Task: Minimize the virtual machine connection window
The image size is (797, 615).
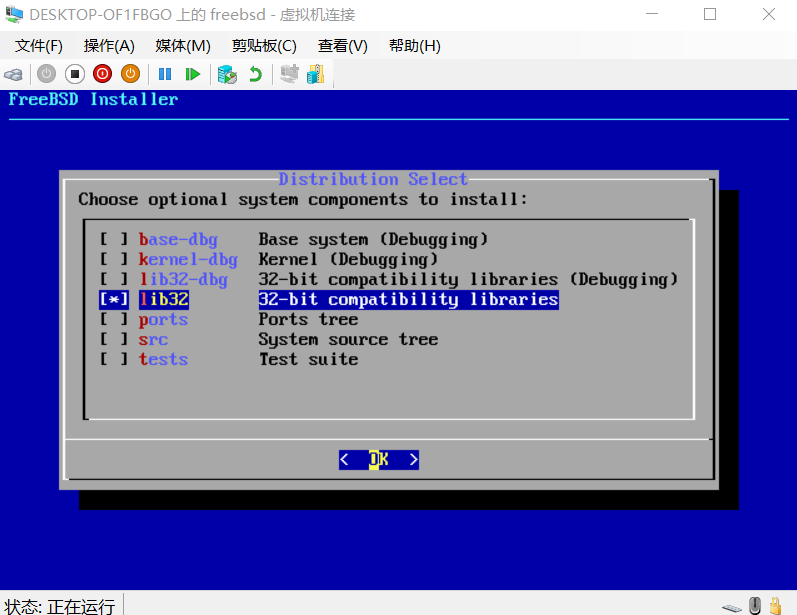Action: (652, 14)
